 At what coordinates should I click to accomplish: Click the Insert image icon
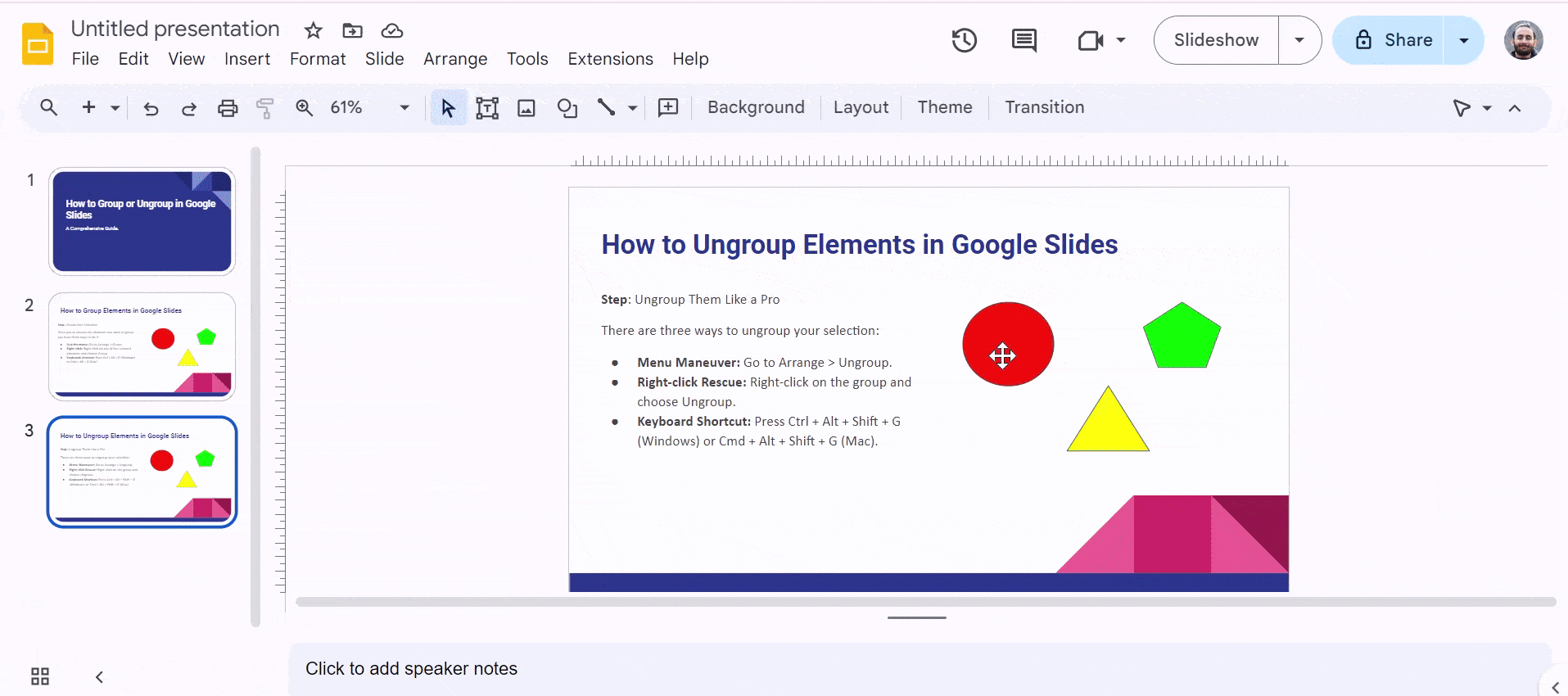526,108
